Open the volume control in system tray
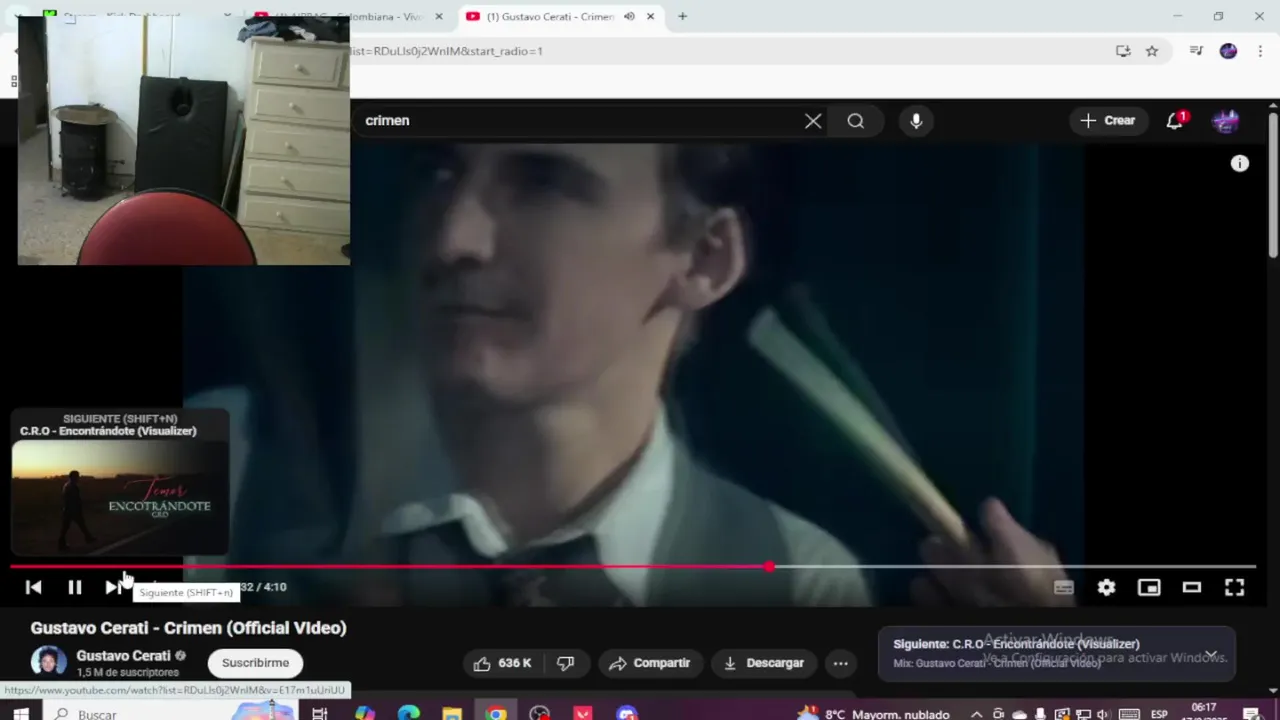The height and width of the screenshot is (720, 1280). [x=1103, y=714]
